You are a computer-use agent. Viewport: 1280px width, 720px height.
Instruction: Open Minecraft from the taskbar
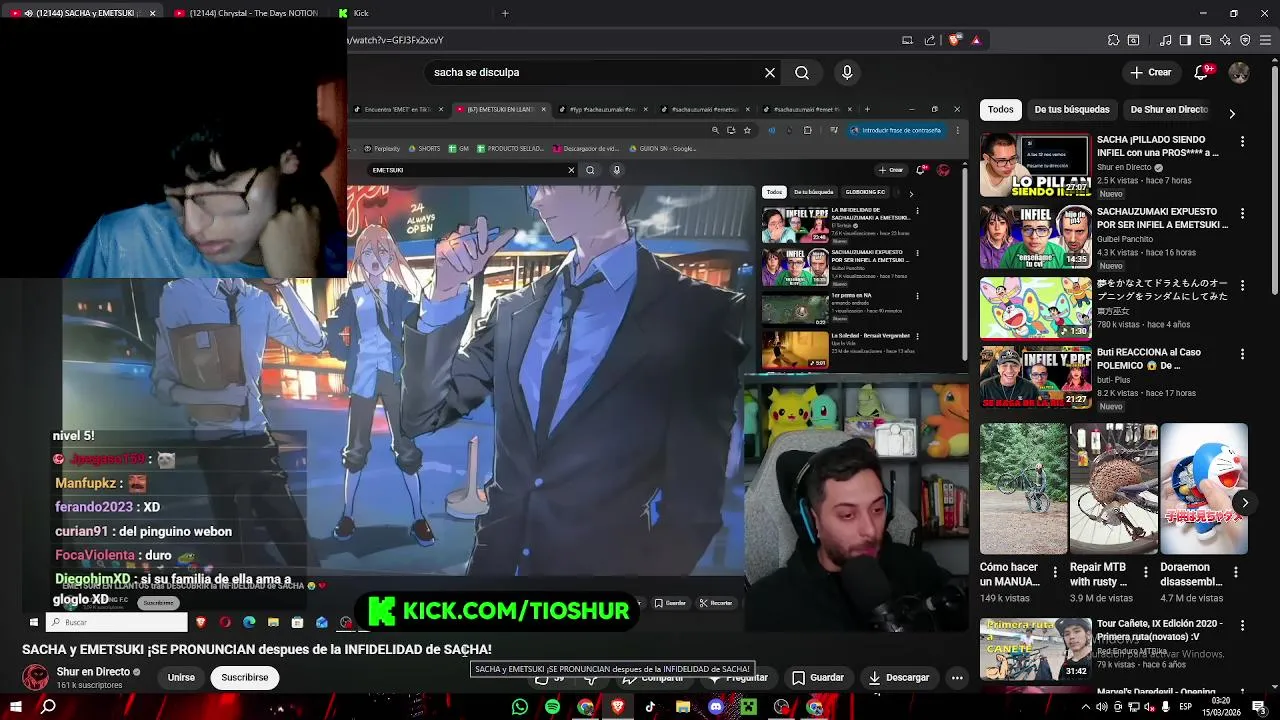tap(748, 707)
